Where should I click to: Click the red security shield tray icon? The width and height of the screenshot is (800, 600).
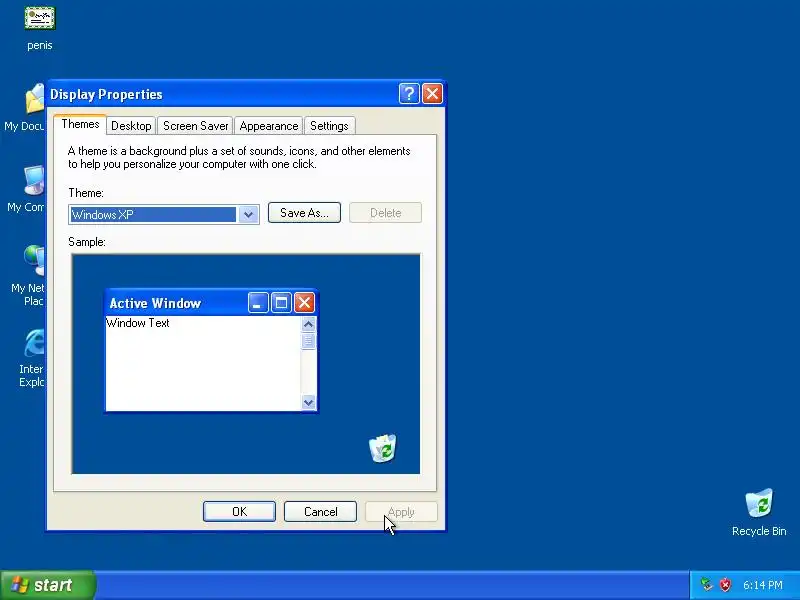tap(725, 584)
